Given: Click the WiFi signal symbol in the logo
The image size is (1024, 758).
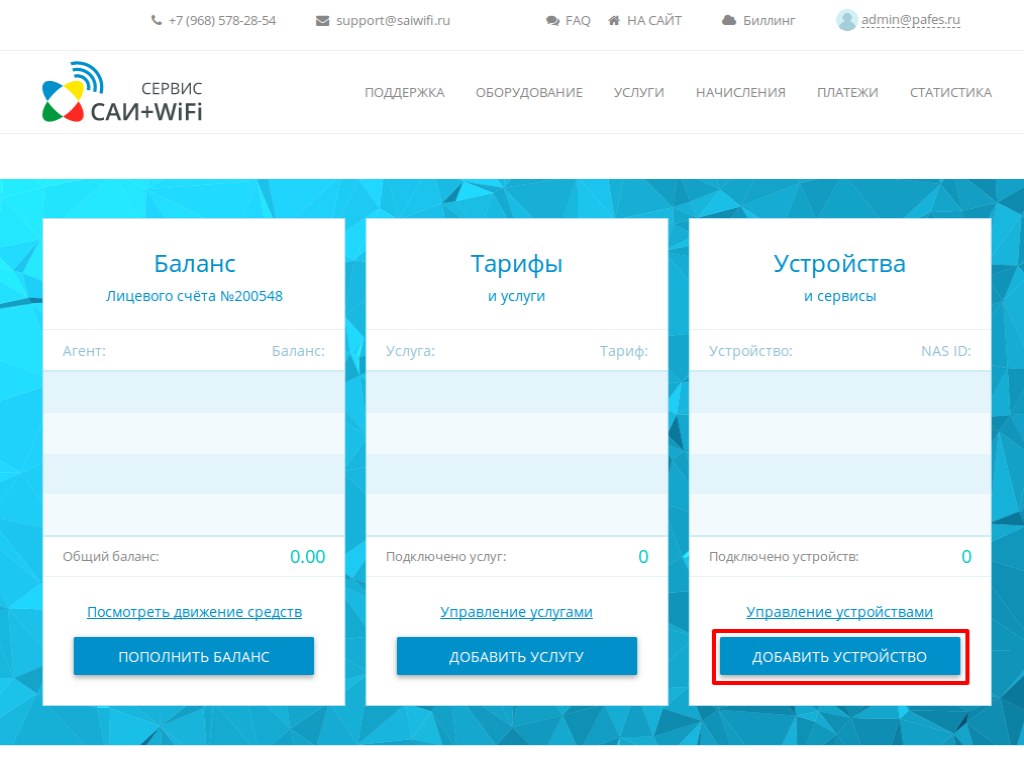Looking at the screenshot, I should tap(88, 72).
